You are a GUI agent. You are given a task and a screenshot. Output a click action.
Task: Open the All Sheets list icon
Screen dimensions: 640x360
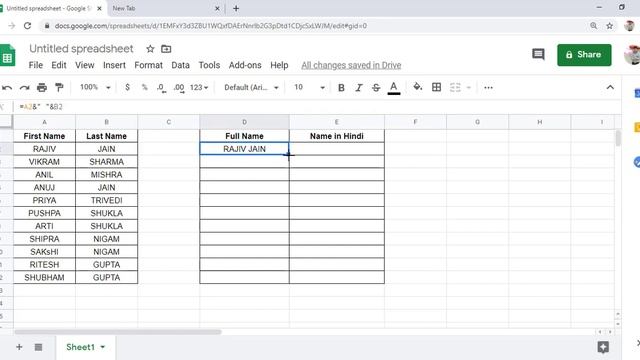(x=38, y=347)
